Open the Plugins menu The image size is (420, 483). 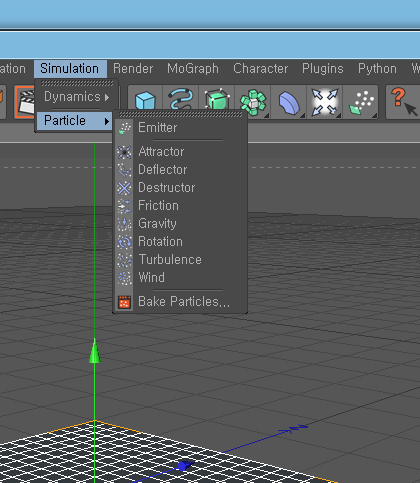click(322, 69)
